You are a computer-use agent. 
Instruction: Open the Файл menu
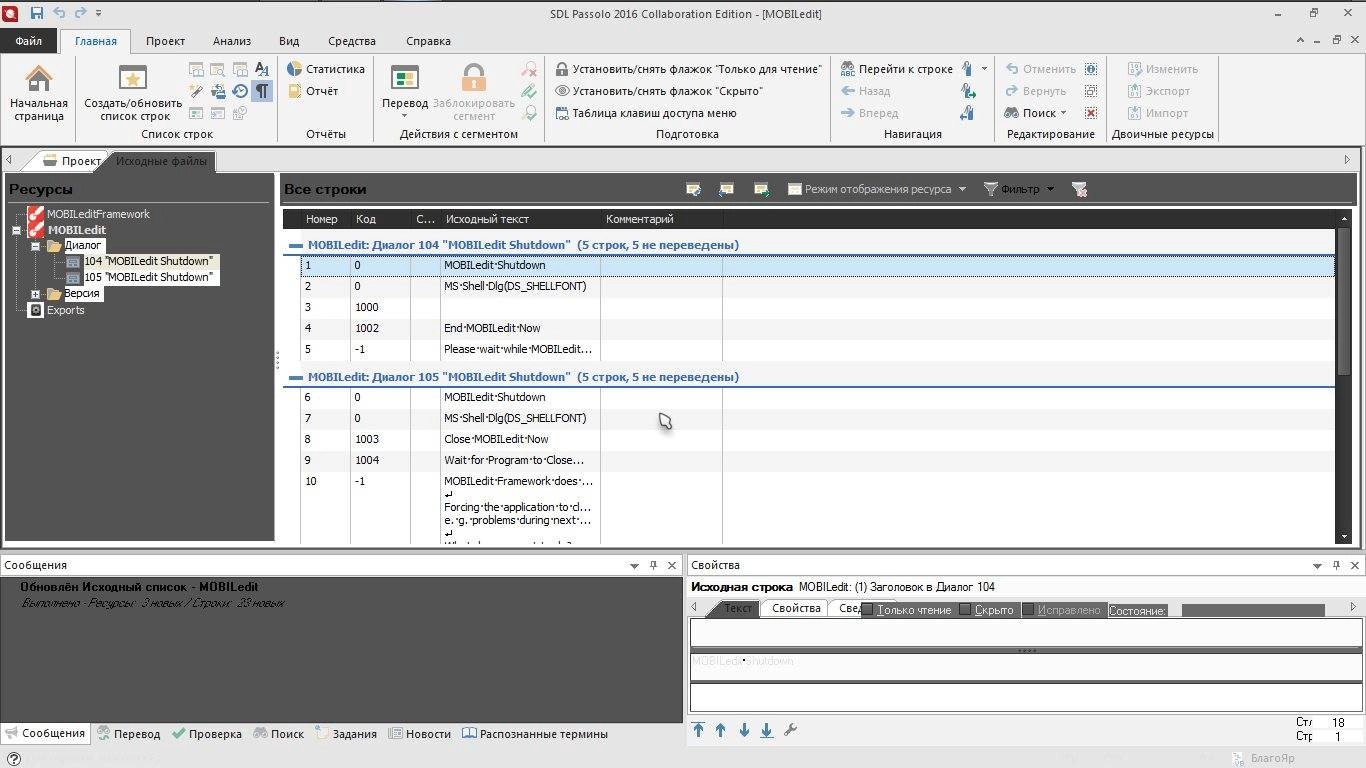[28, 41]
